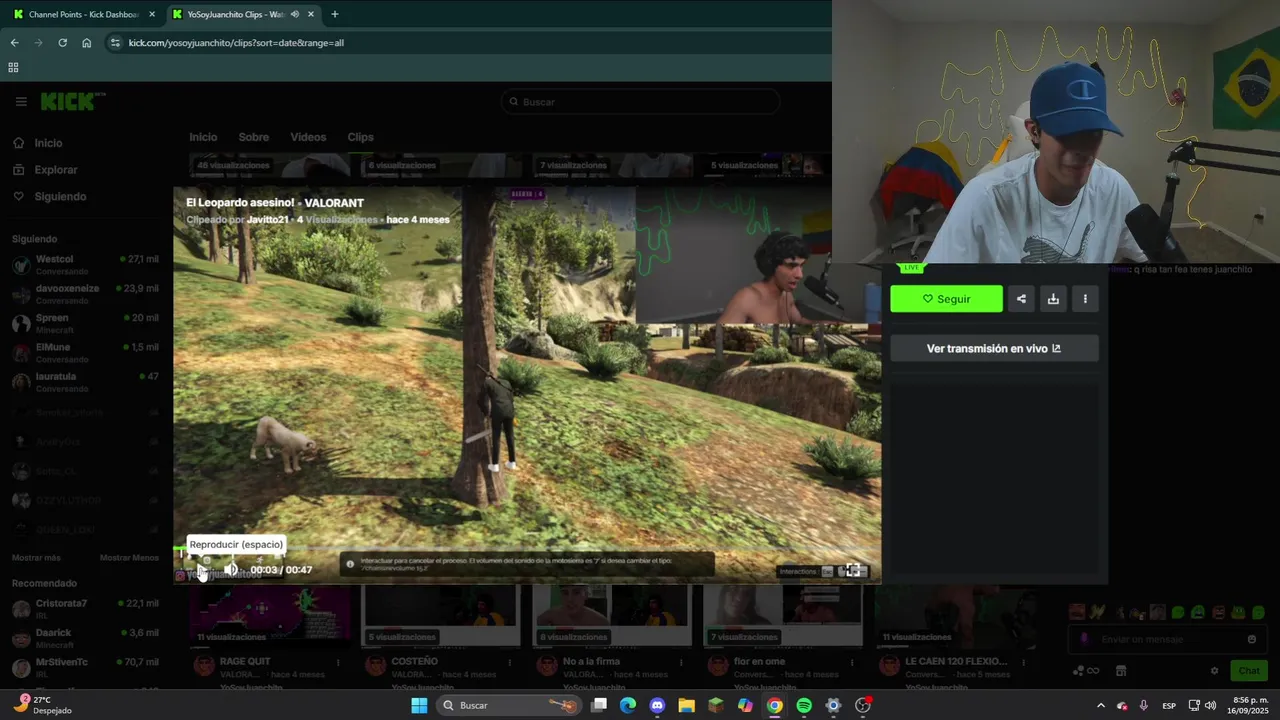
Task: Open the COSTEÑO clip thumbnail
Action: (441, 616)
